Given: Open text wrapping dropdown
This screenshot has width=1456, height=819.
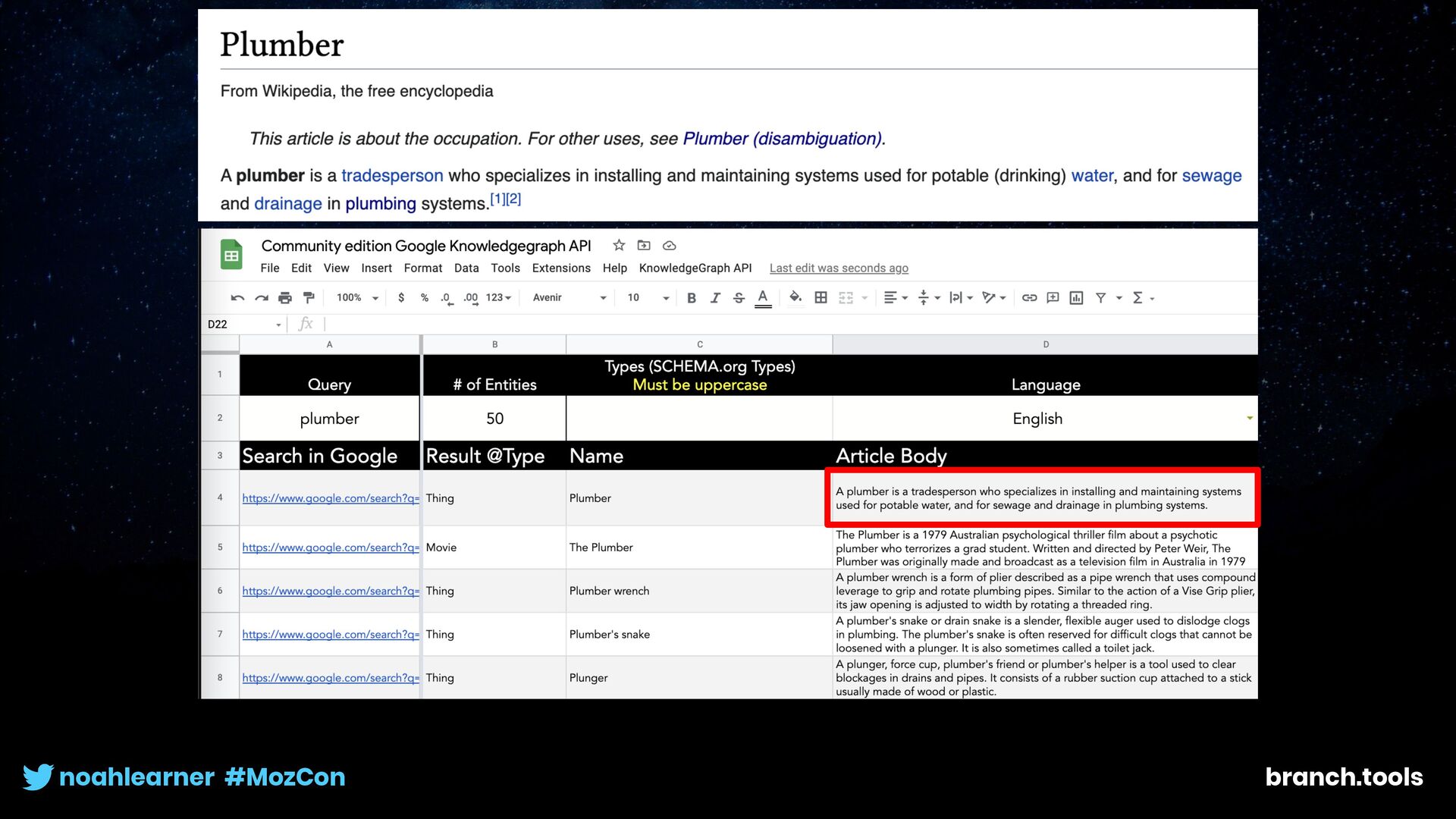Looking at the screenshot, I should (x=961, y=298).
